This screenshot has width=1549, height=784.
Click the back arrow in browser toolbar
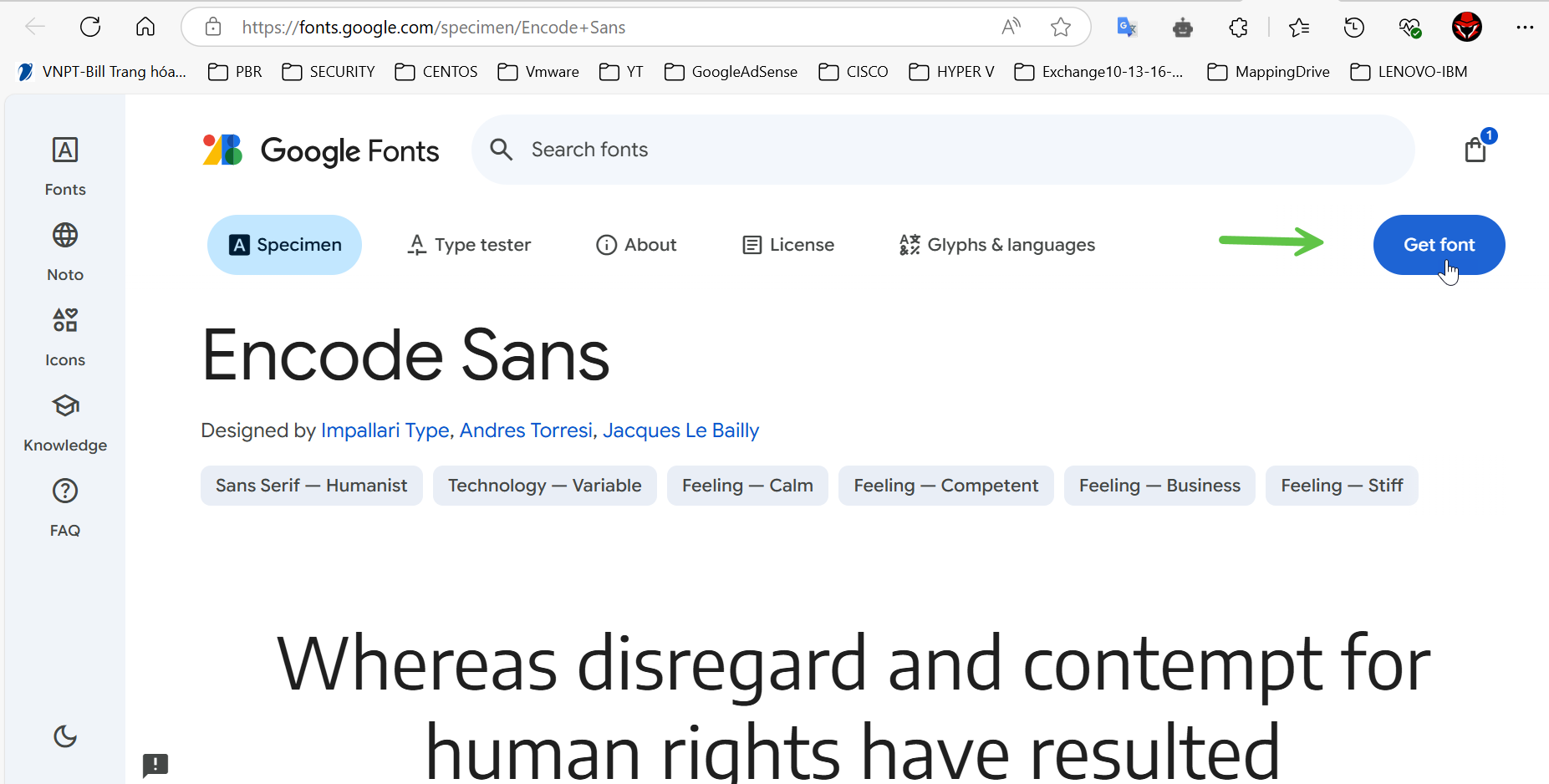(35, 27)
